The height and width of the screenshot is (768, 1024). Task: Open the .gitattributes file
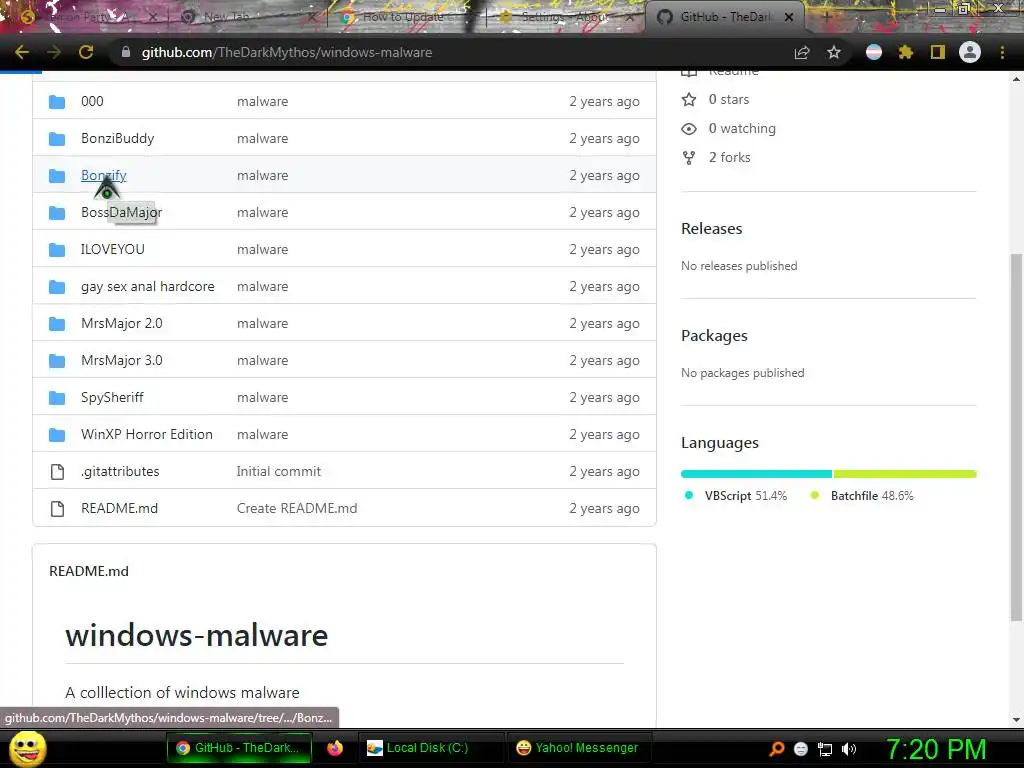tap(120, 472)
